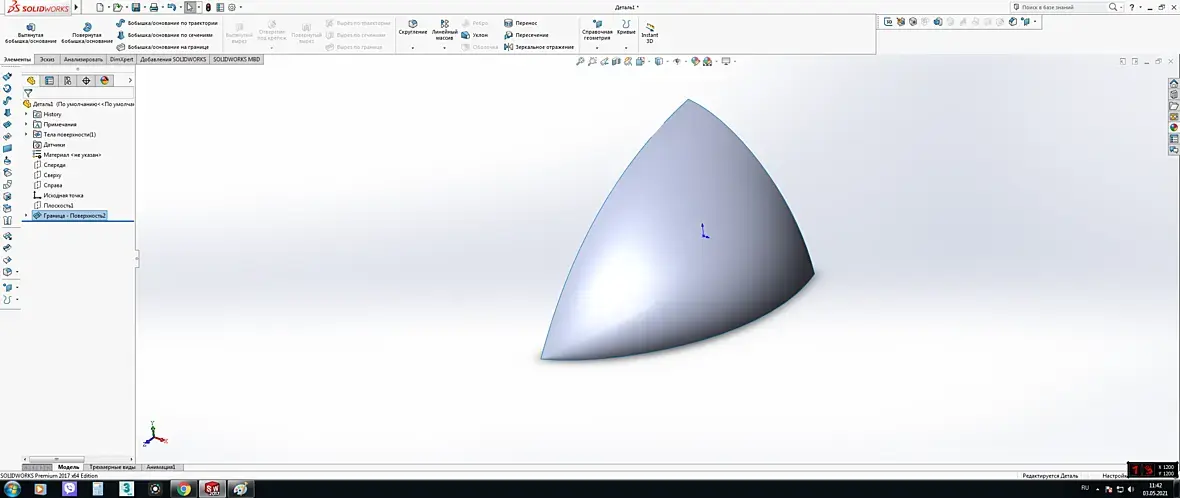
Task: Open the dropdown arrow under Кривые
Action: 626,47
